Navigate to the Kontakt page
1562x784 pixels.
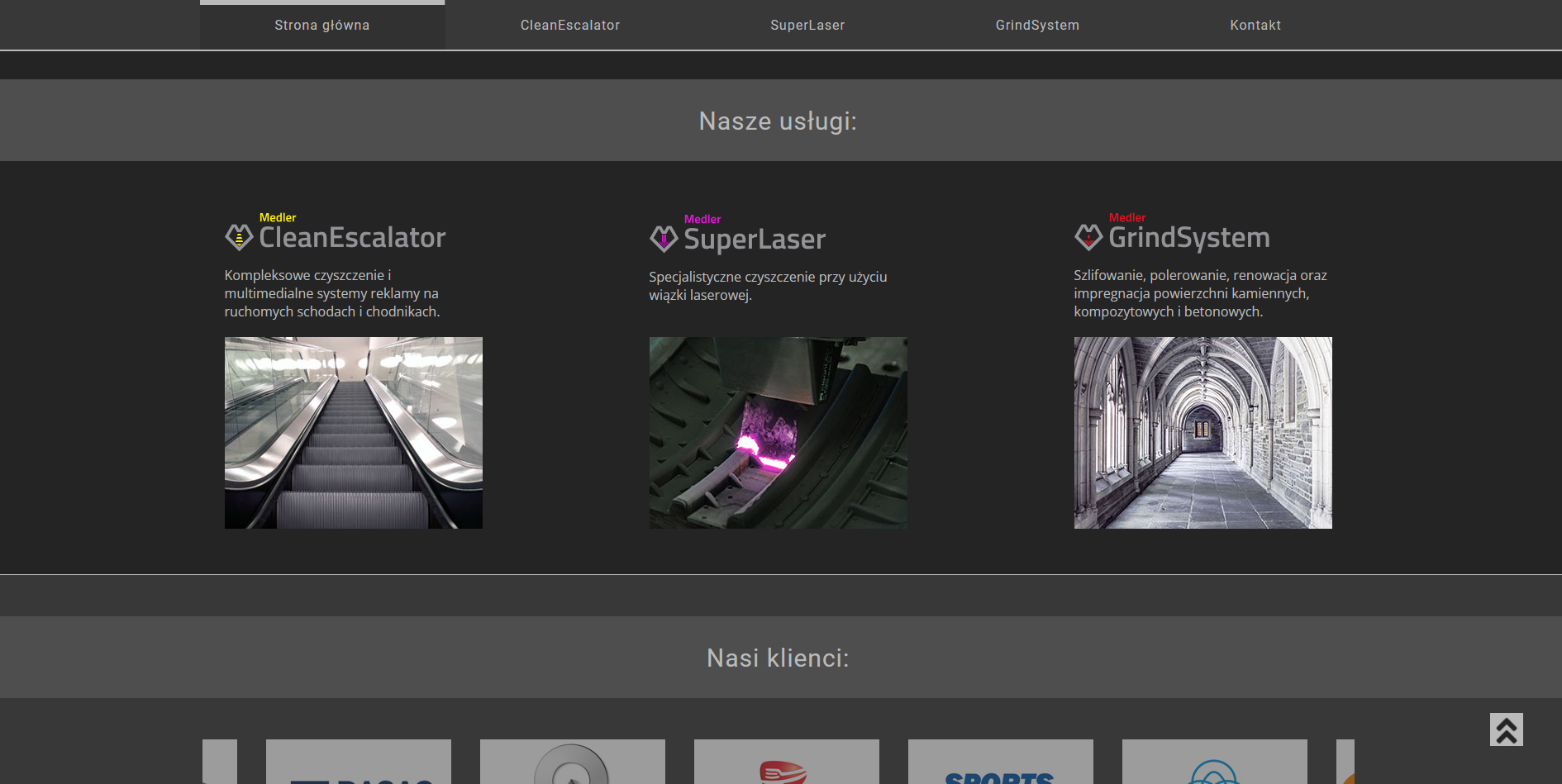click(1255, 26)
